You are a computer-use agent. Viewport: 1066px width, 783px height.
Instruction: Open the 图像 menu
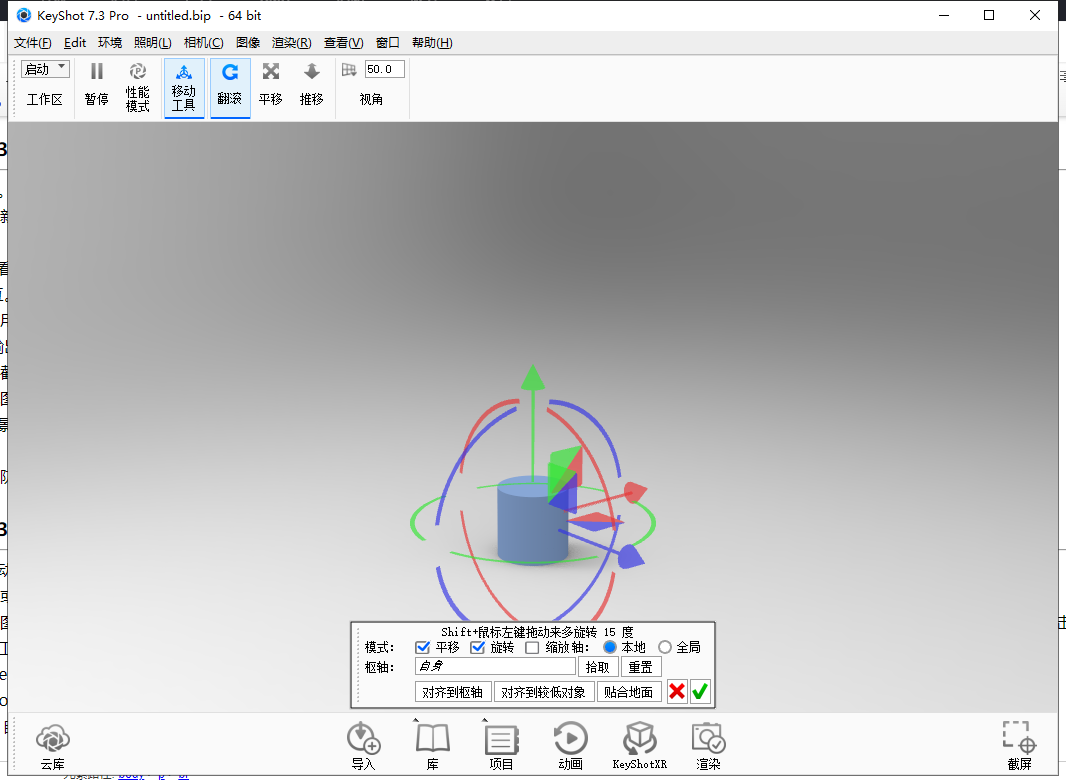(x=248, y=43)
